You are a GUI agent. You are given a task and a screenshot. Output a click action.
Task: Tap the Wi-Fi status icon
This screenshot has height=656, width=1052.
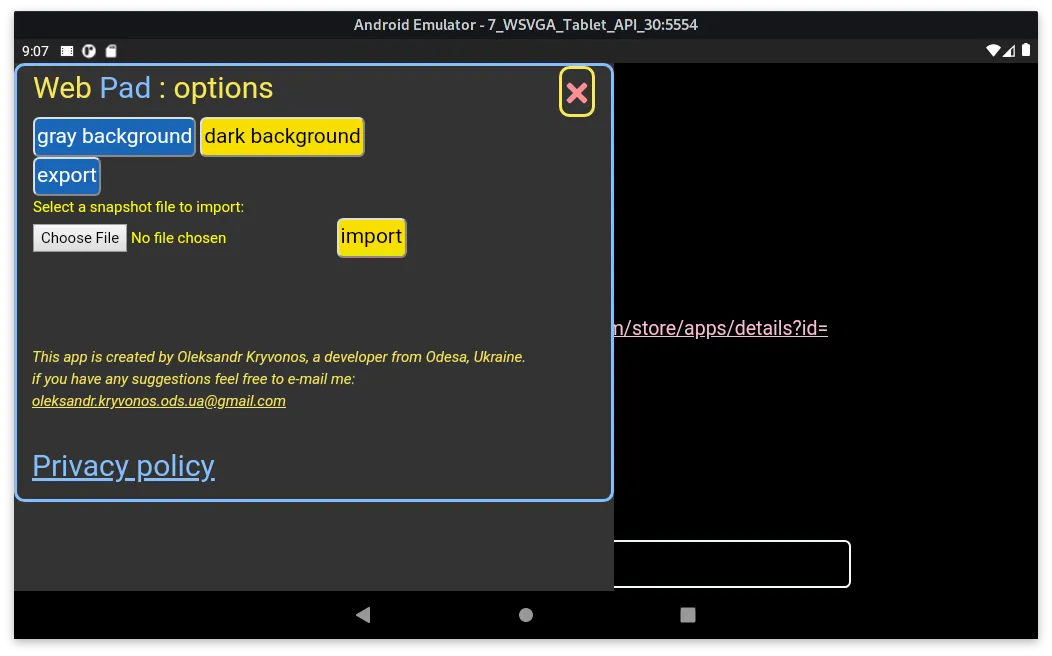pyautogui.click(x=993, y=51)
